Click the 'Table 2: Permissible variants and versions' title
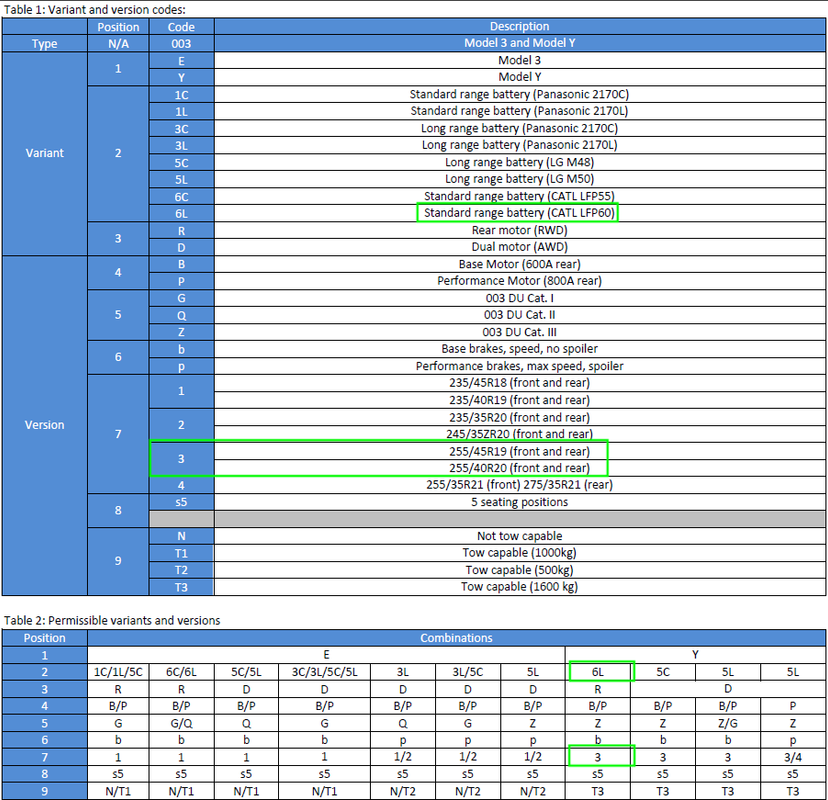This screenshot has height=800, width=828. click(x=111, y=620)
